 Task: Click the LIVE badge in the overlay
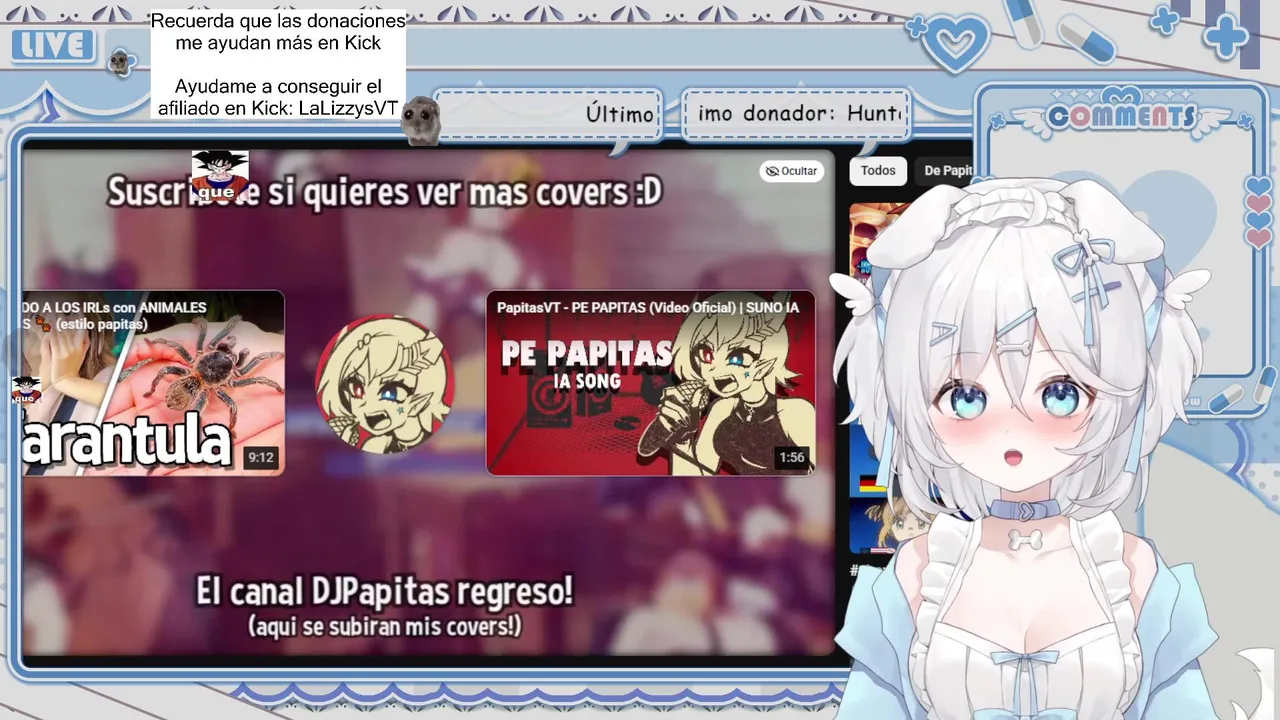[x=53, y=45]
